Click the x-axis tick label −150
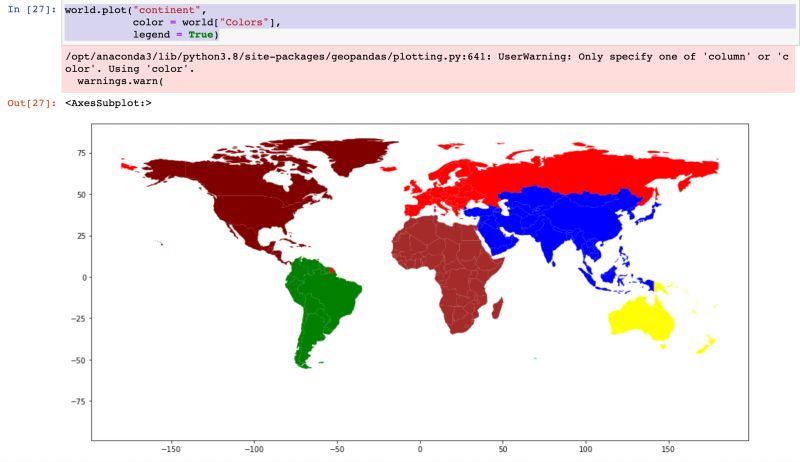The height and width of the screenshot is (462, 800). (x=171, y=449)
